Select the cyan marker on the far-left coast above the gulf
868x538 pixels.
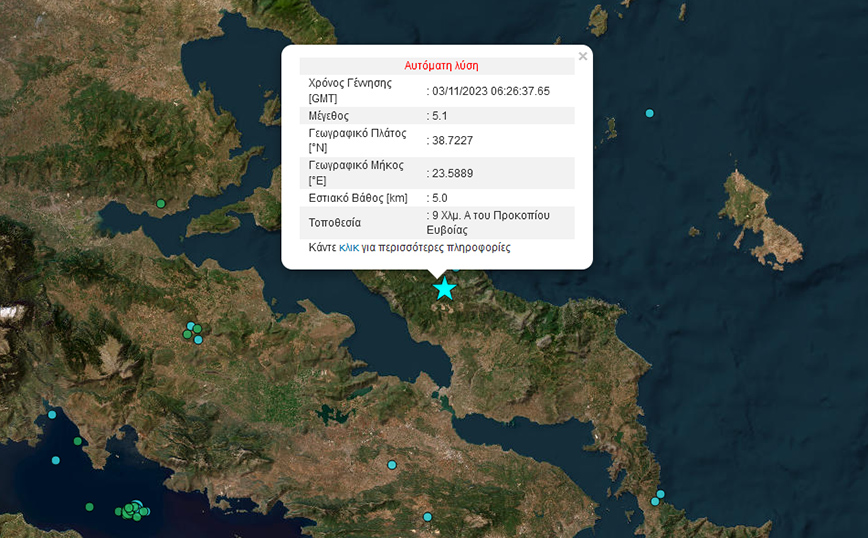(x=52, y=415)
